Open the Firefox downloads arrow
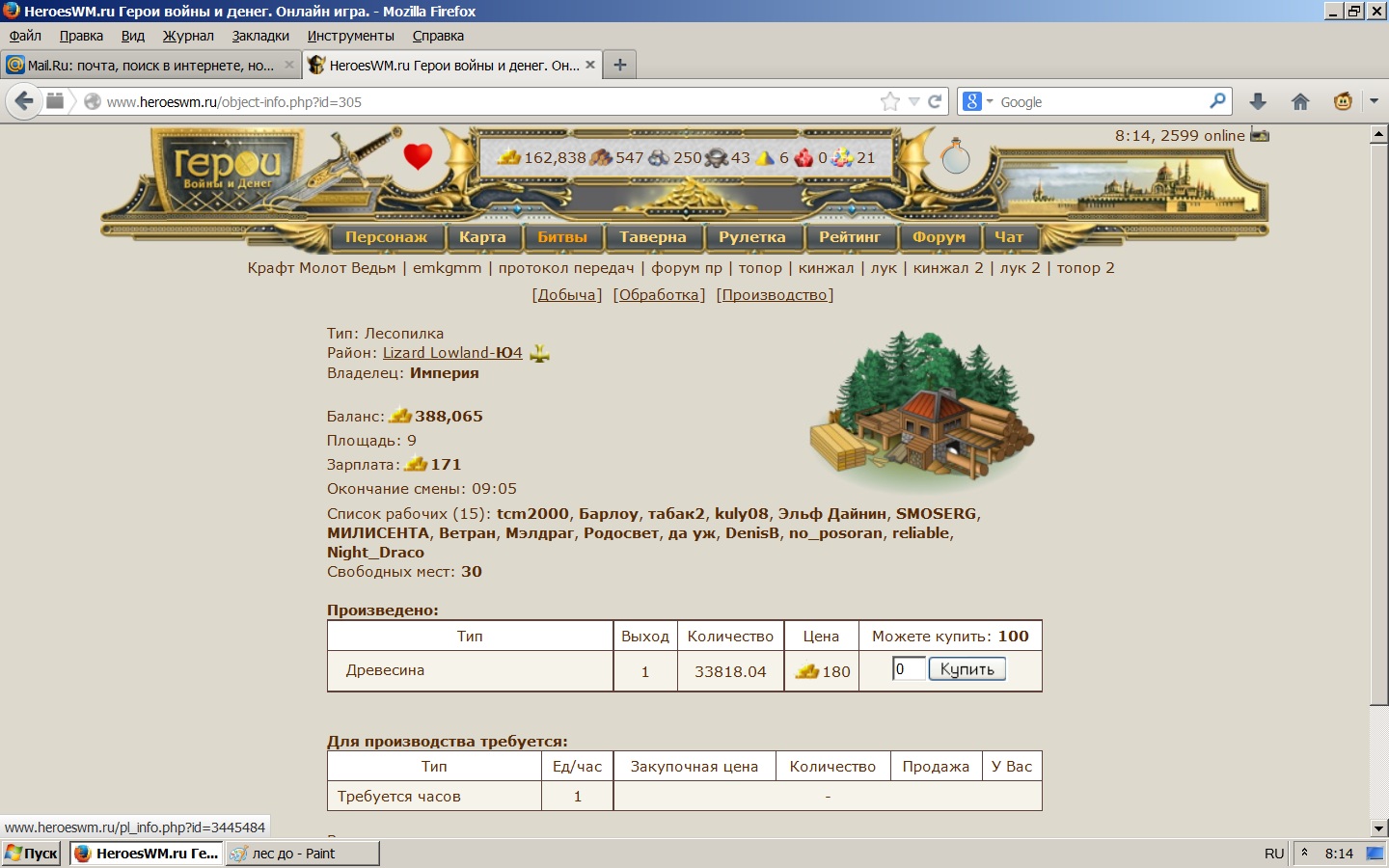 point(1258,101)
